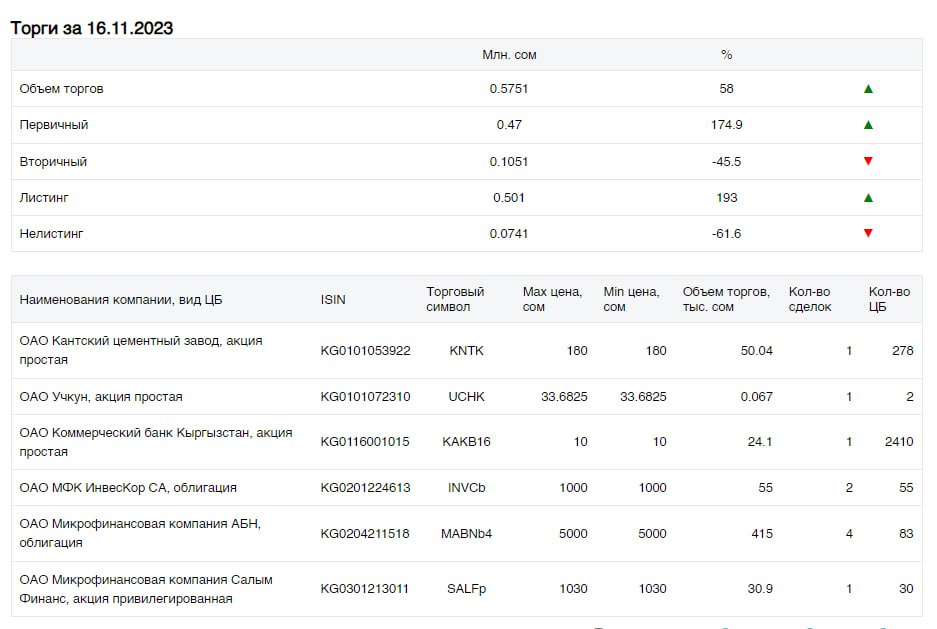Click the MABNb4 trading symbol
937x629 pixels.
pyautogui.click(x=466, y=534)
